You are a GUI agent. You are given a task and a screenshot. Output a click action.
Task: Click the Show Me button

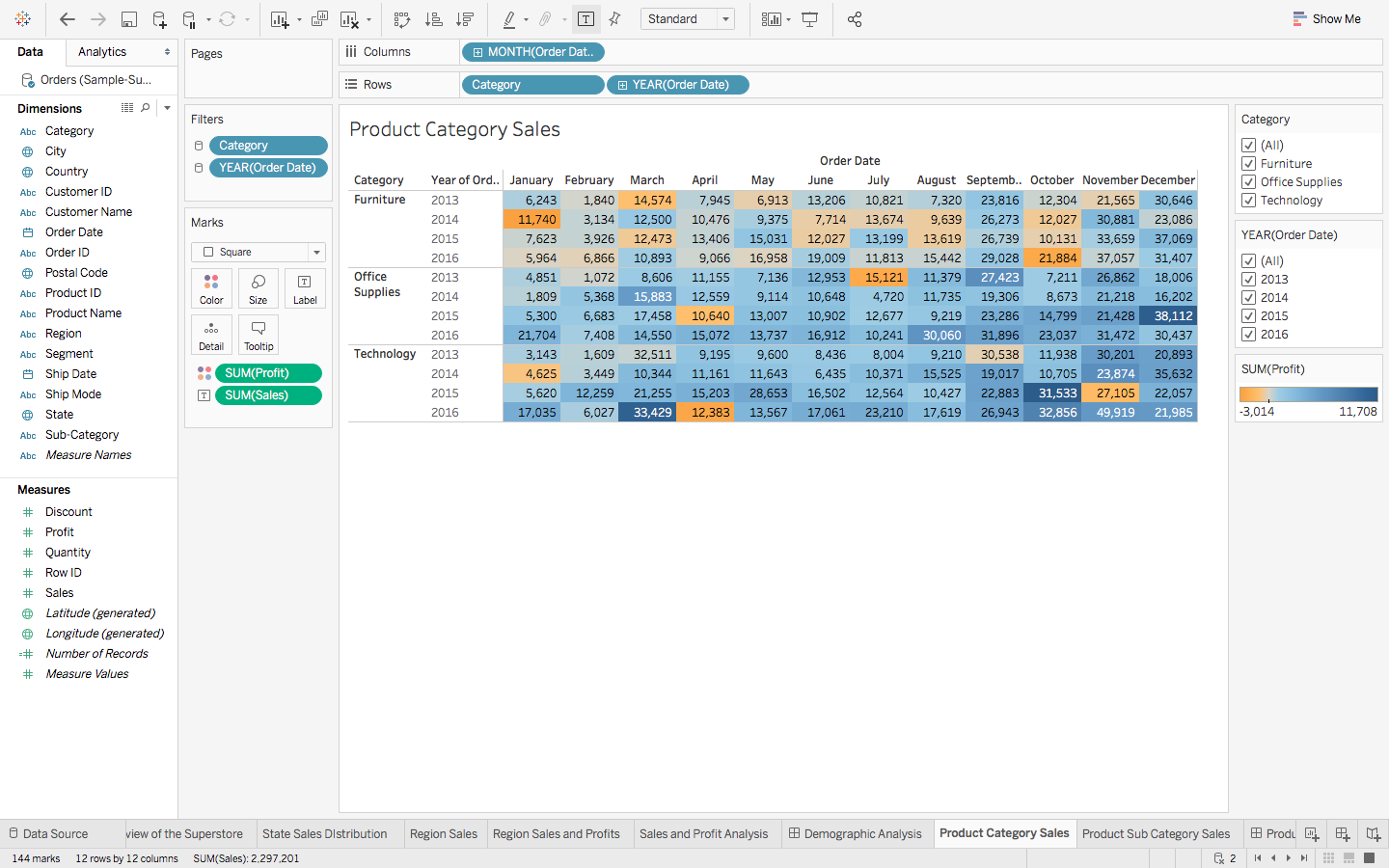(x=1326, y=19)
